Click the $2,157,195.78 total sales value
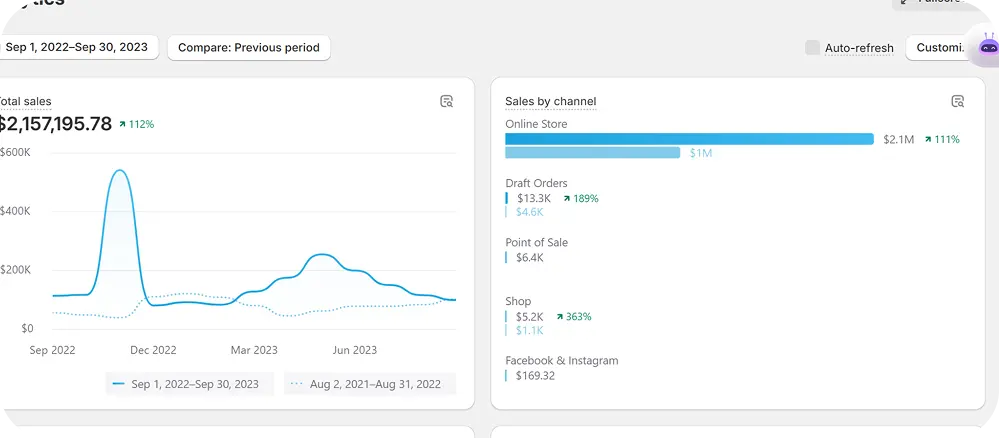Screen dimensions: 999x438 pos(55,124)
